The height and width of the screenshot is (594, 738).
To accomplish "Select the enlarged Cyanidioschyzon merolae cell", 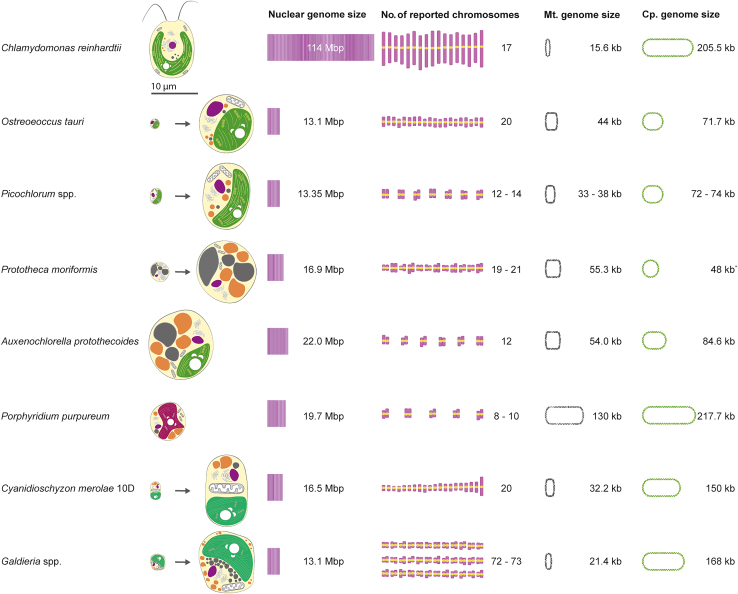I will pyautogui.click(x=232, y=488).
